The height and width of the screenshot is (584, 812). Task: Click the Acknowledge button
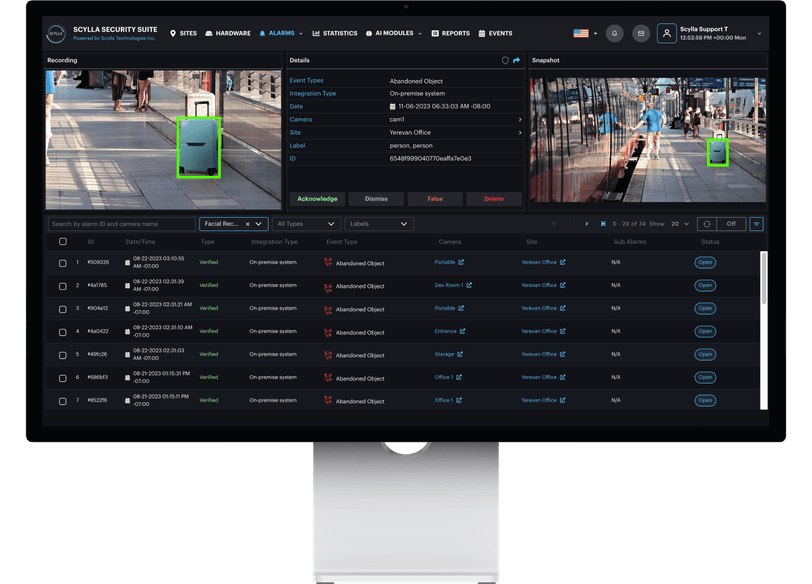tap(317, 199)
